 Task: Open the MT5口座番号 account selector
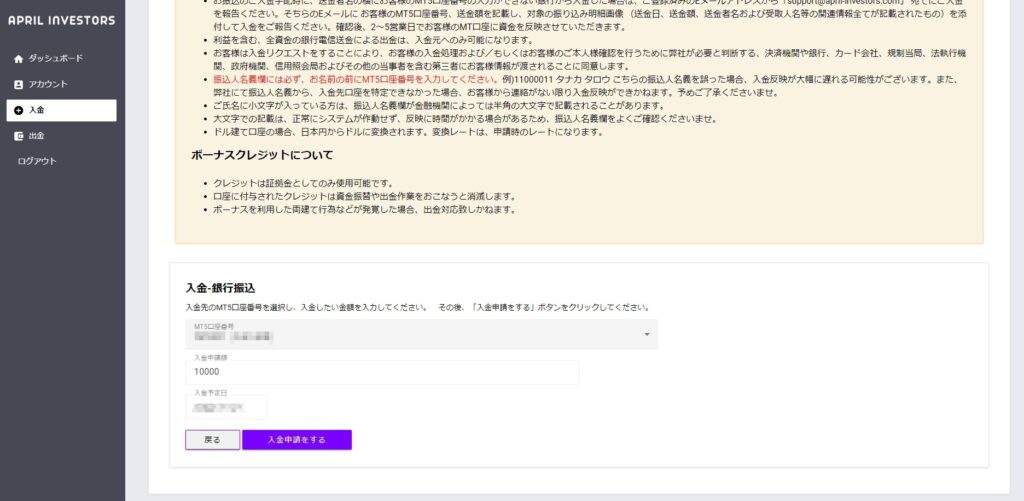pyautogui.click(x=420, y=334)
